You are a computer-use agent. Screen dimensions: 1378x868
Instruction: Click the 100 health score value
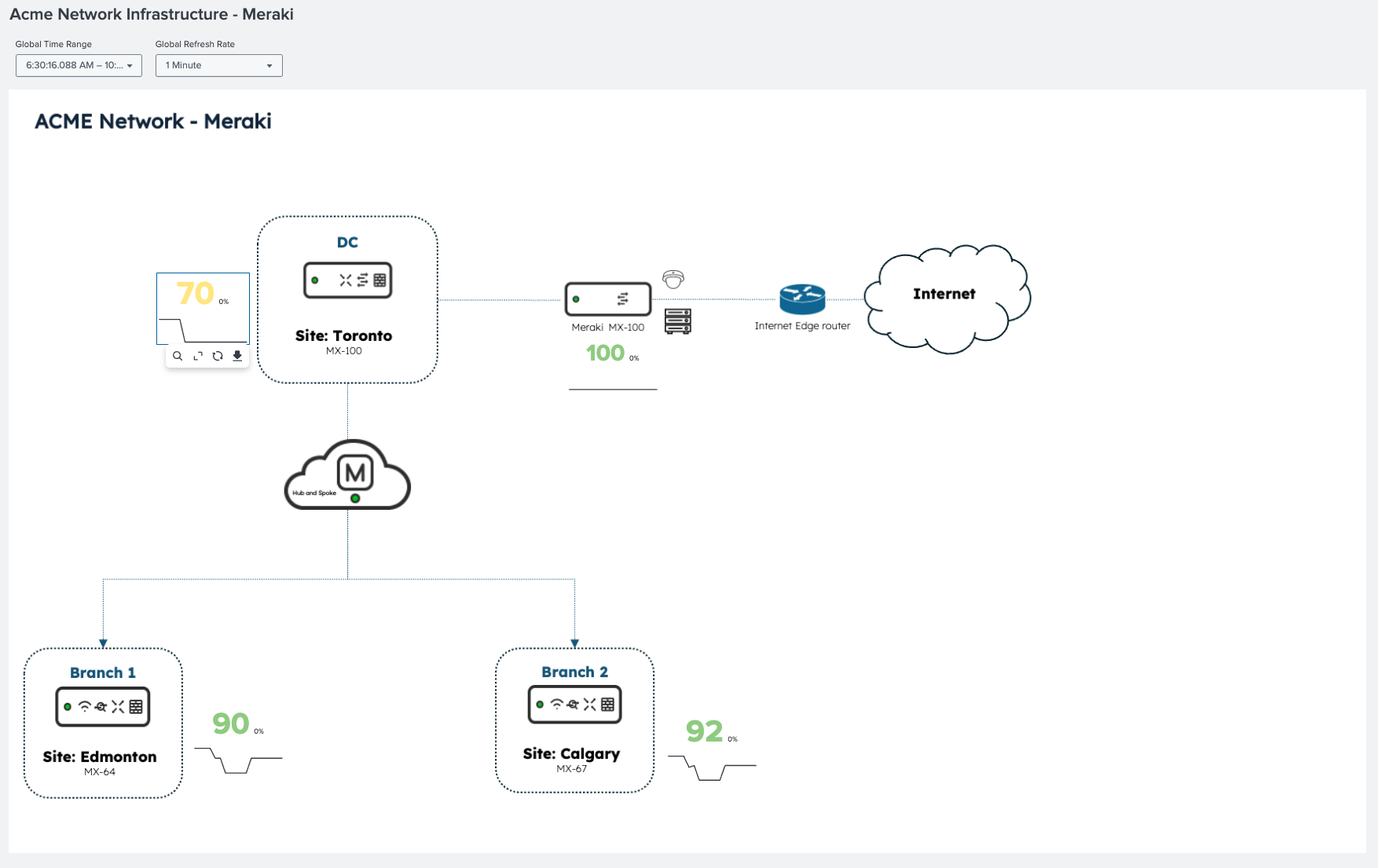click(x=605, y=353)
